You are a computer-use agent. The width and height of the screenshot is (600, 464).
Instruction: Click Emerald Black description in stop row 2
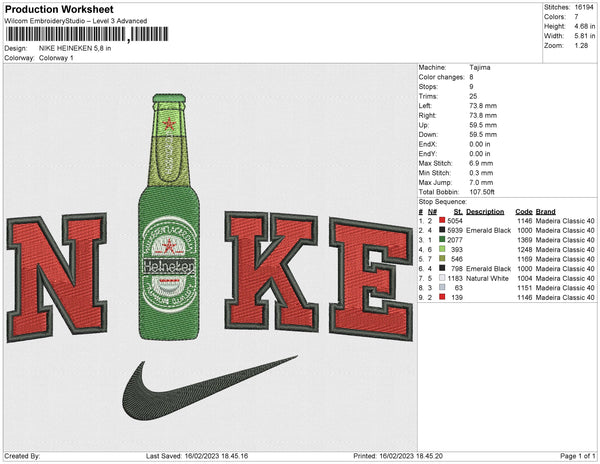coord(489,230)
